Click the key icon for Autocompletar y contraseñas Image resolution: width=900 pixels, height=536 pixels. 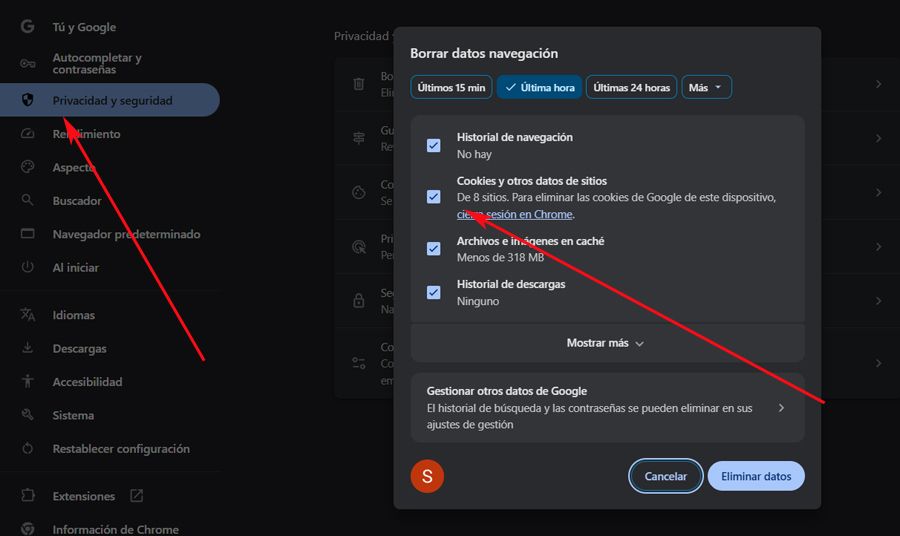click(28, 63)
